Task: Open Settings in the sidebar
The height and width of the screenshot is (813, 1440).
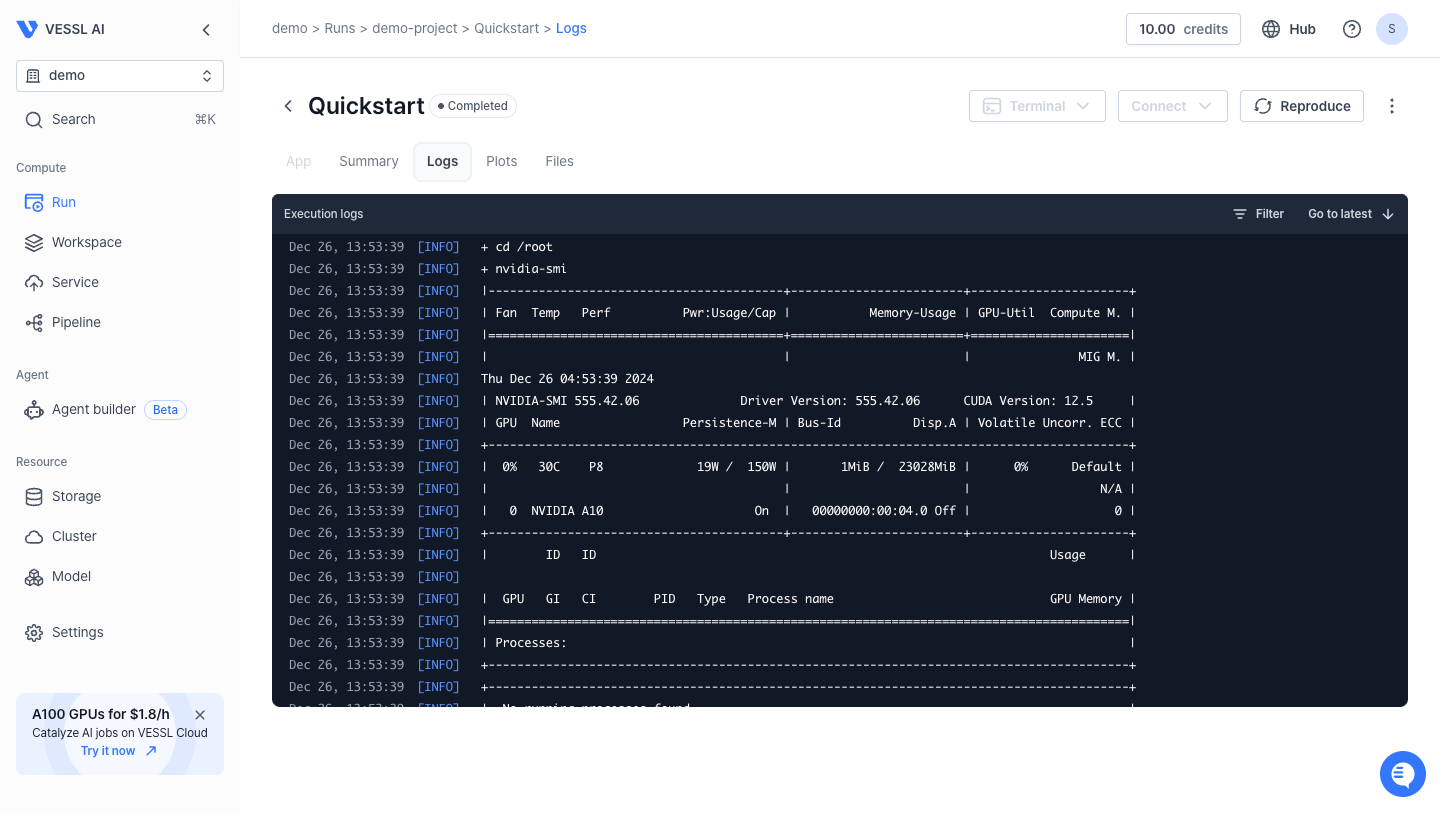Action: click(77, 632)
